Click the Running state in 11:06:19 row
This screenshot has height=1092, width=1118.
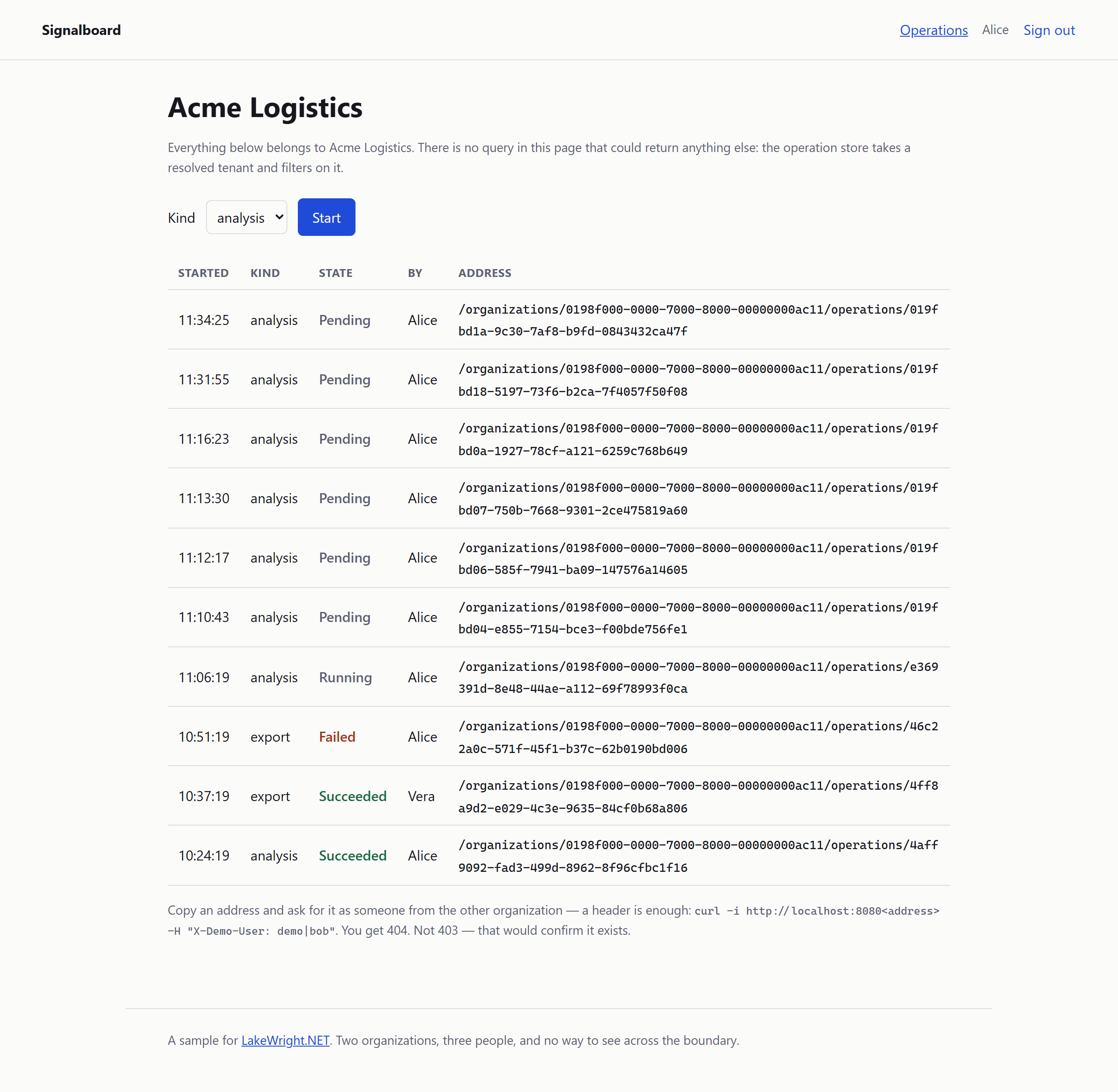345,677
